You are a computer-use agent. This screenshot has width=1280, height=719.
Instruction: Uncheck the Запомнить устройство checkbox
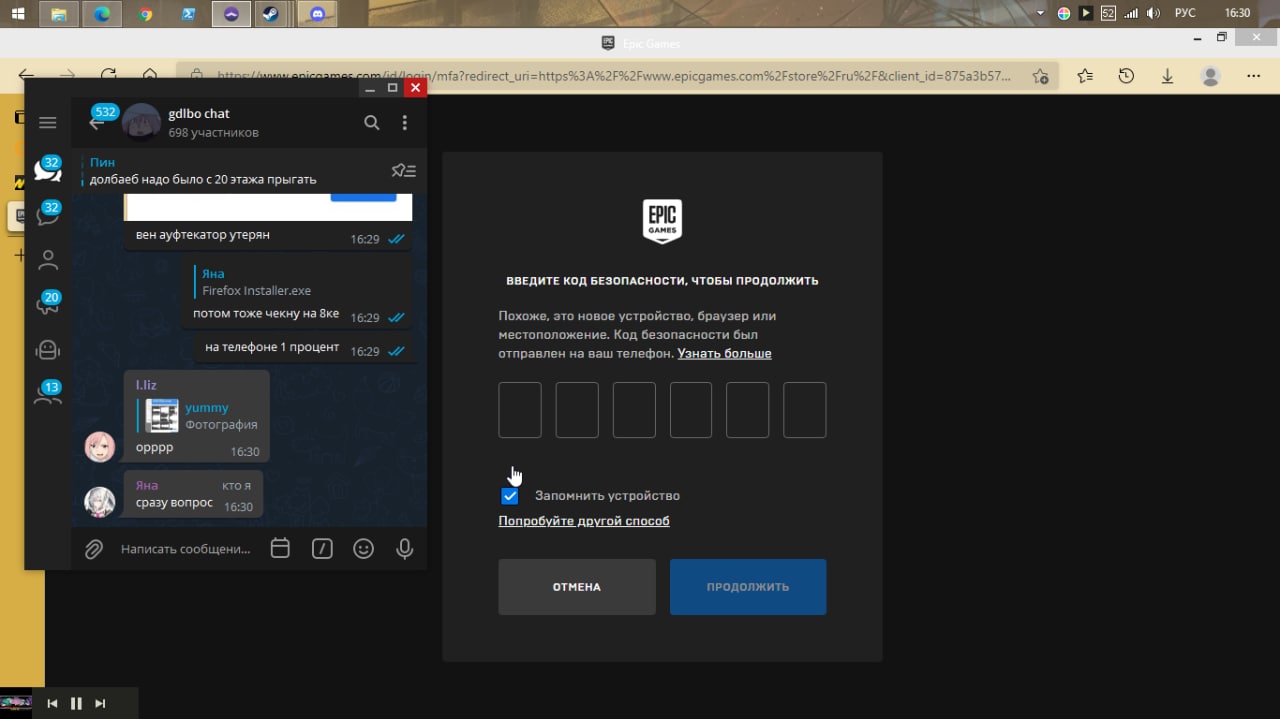click(x=510, y=496)
